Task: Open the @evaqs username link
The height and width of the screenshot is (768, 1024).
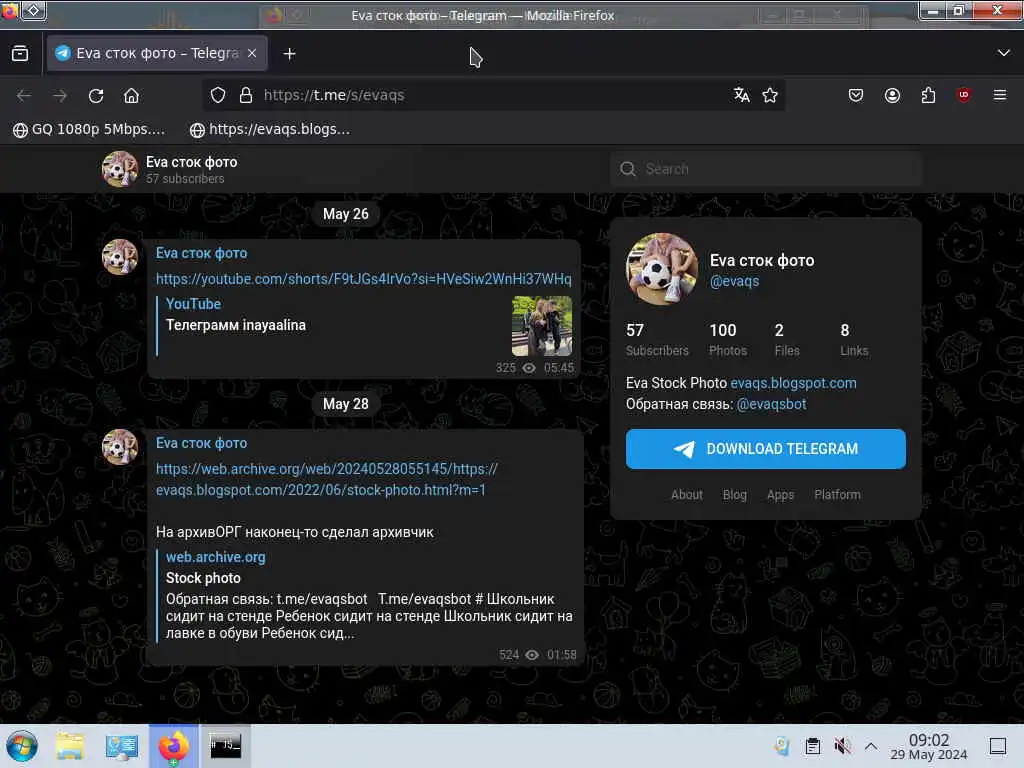Action: [734, 281]
